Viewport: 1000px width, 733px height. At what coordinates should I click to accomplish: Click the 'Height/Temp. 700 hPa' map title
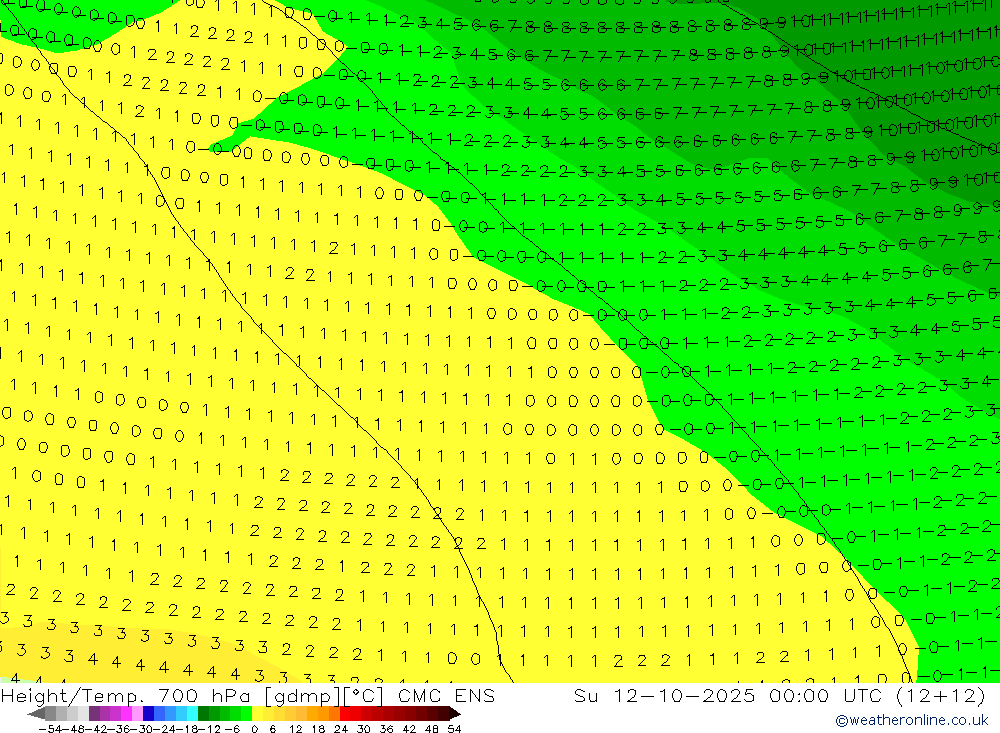click(127, 695)
